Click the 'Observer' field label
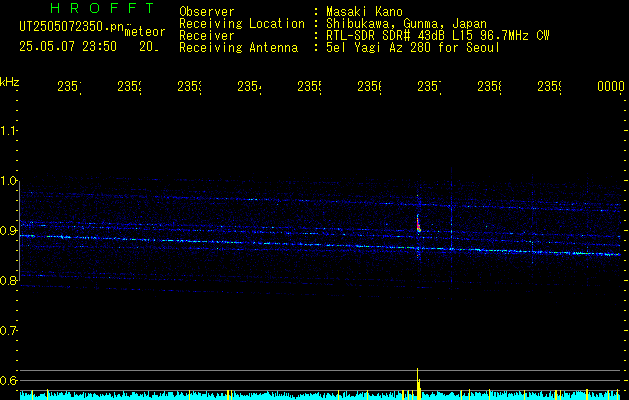This screenshot has height=400, width=629. pyautogui.click(x=207, y=11)
